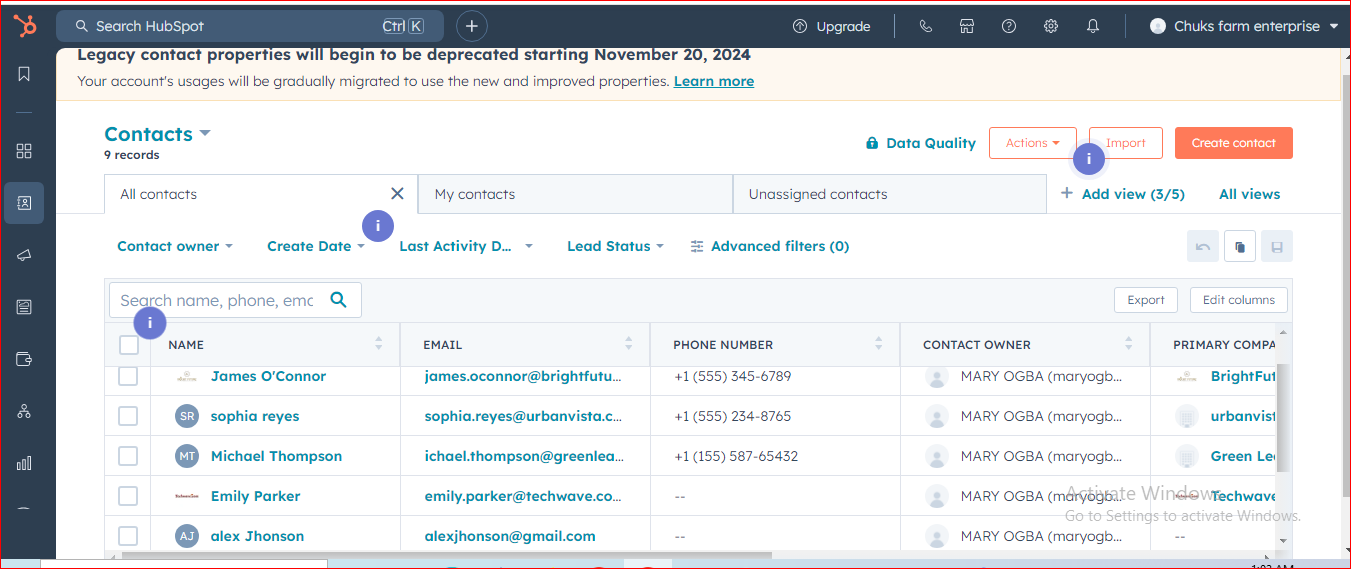Open the Help question mark icon
The image size is (1351, 569).
tap(1009, 26)
